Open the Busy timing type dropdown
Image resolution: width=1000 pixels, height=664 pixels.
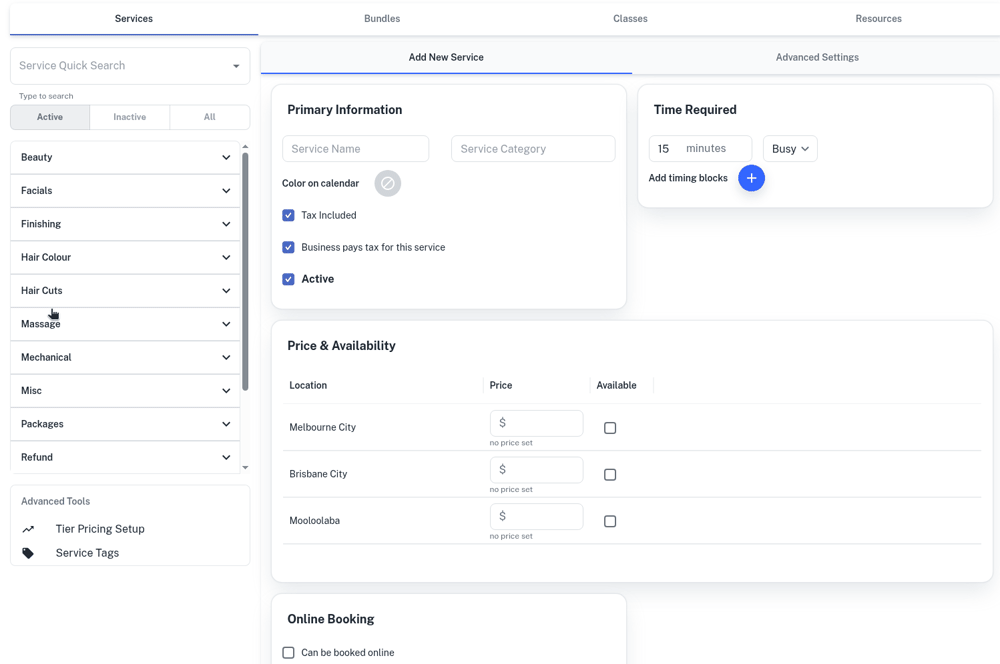790,149
